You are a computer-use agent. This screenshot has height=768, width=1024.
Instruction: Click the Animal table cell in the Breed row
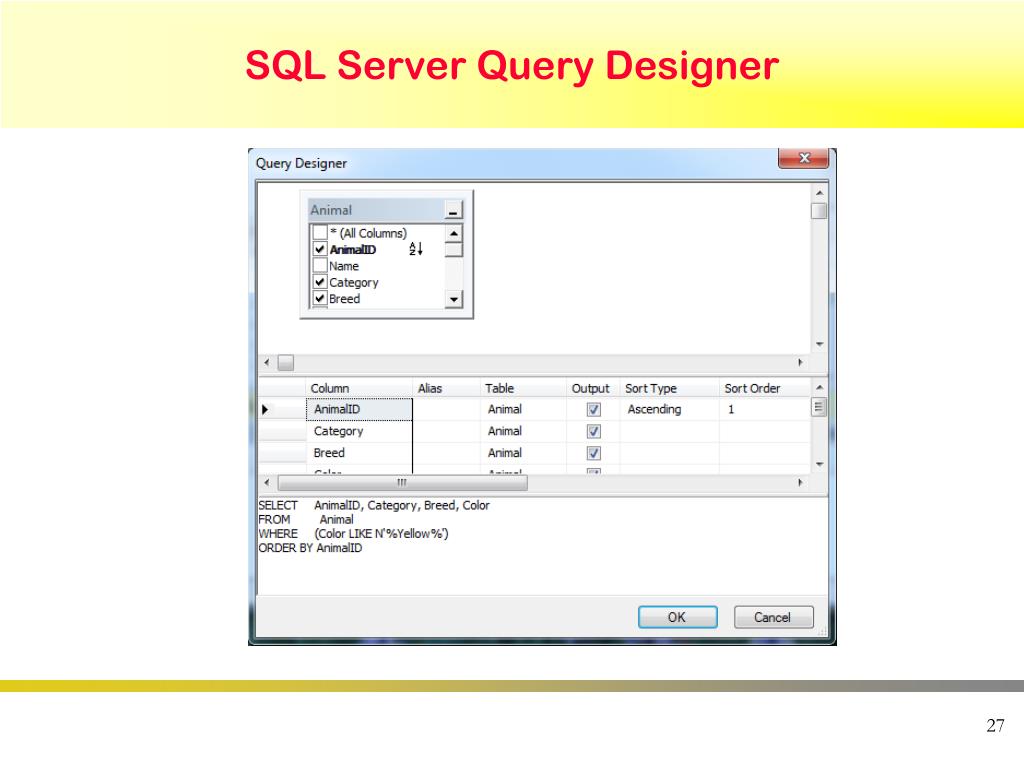(523, 453)
